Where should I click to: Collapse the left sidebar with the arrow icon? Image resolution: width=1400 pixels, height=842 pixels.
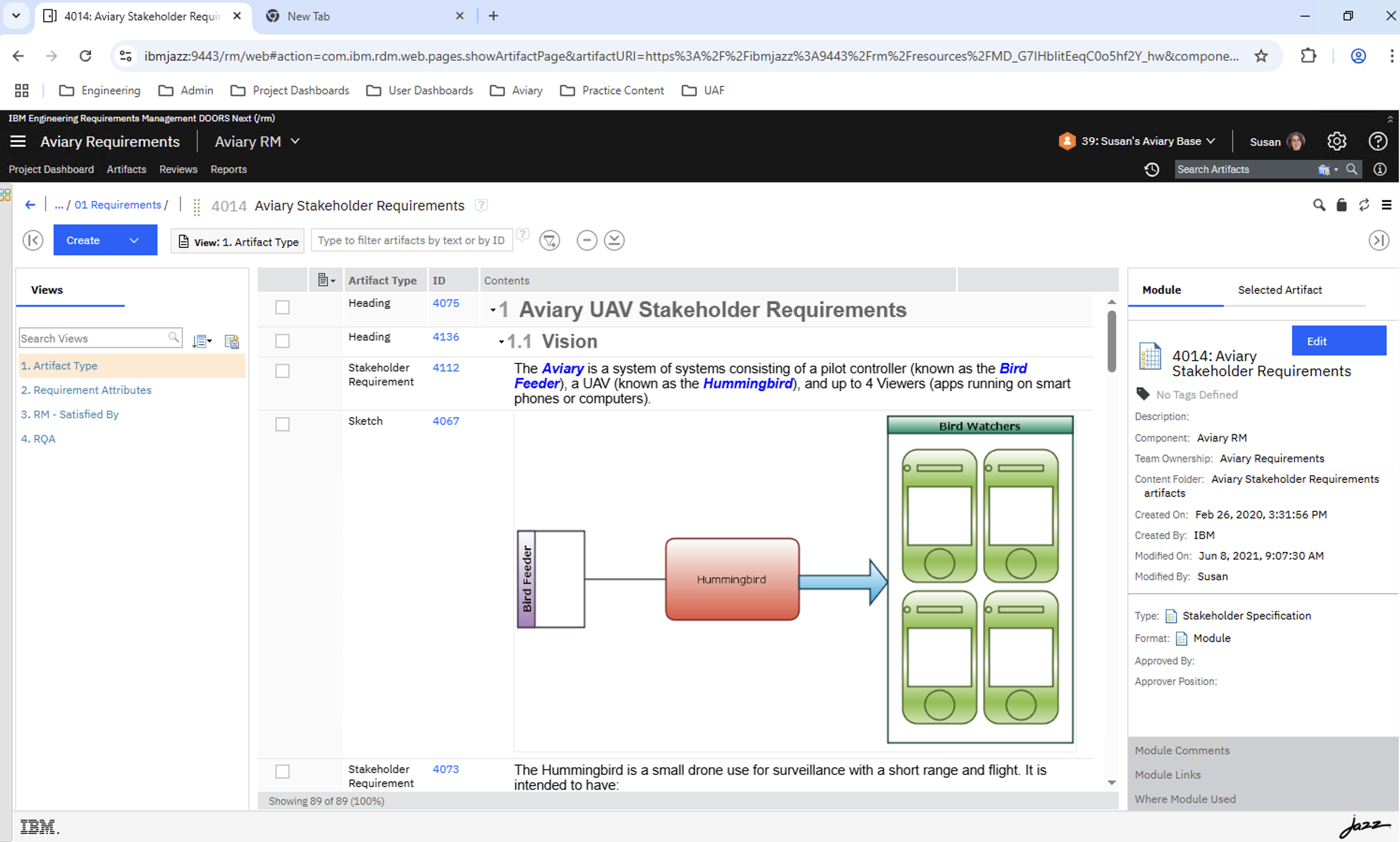tap(33, 241)
